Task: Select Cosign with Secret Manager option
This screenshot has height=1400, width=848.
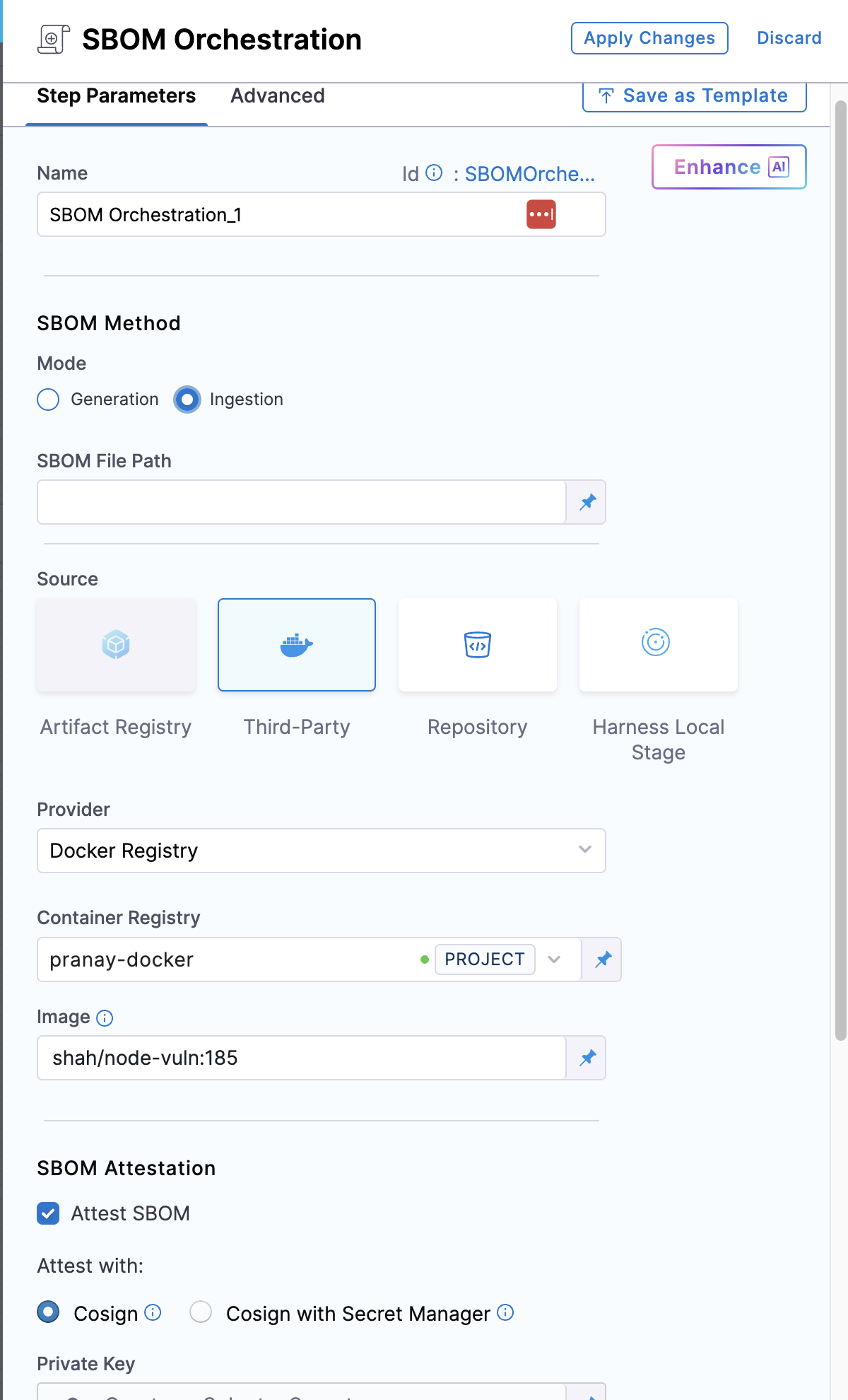Action: 201,1312
